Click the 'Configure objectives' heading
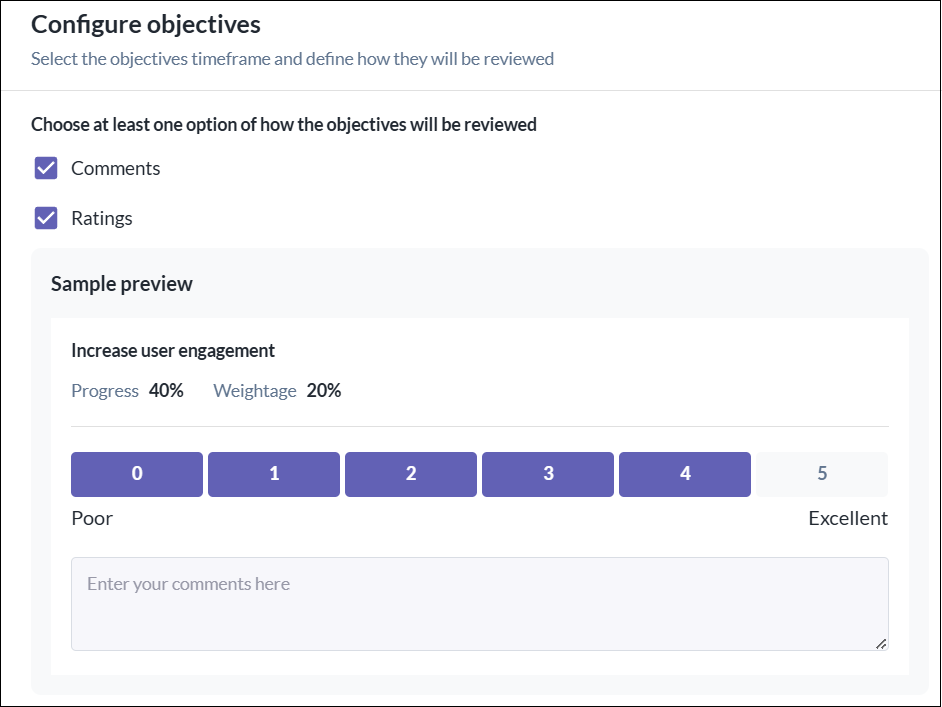The width and height of the screenshot is (942, 707). (145, 24)
